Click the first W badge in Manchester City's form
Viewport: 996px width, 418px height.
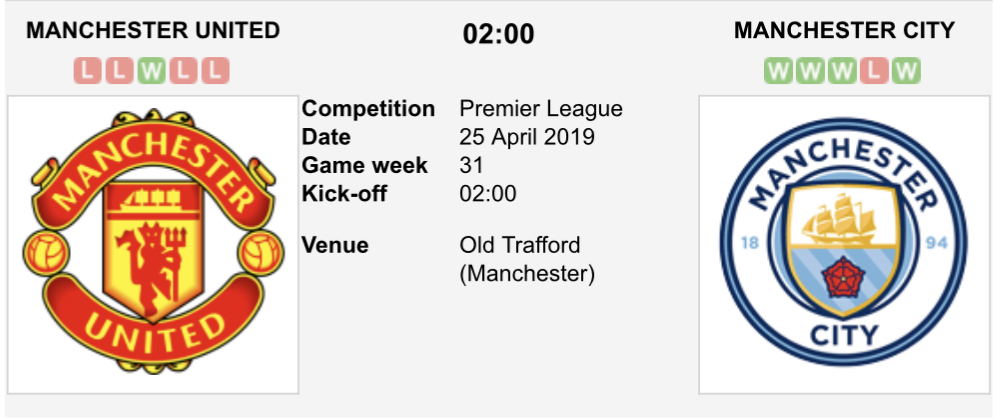click(779, 71)
